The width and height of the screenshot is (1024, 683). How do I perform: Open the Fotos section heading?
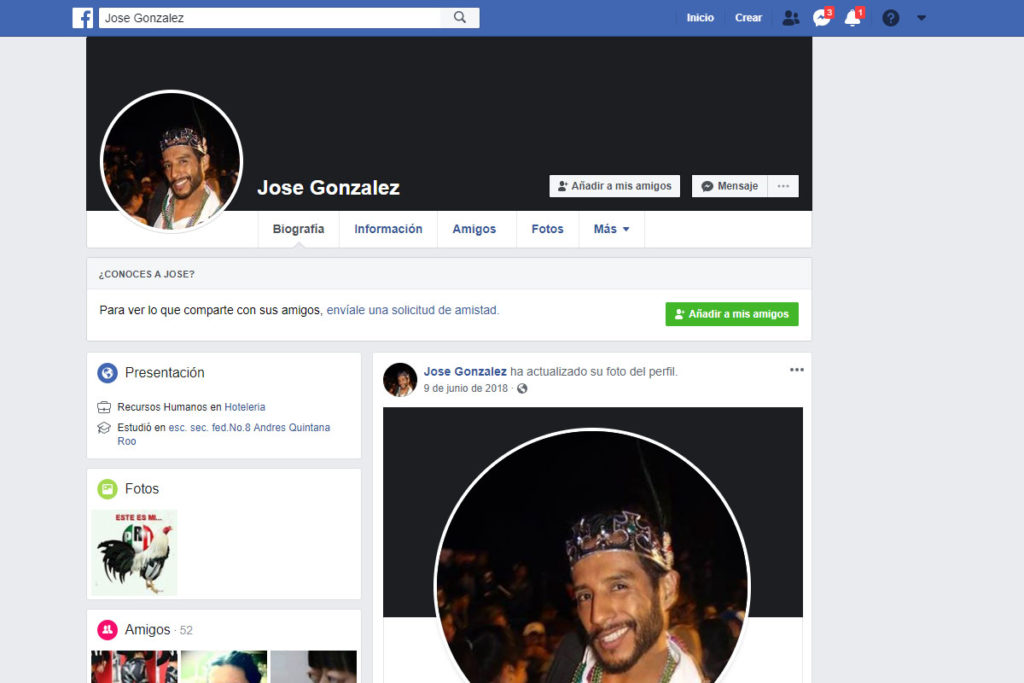(142, 489)
